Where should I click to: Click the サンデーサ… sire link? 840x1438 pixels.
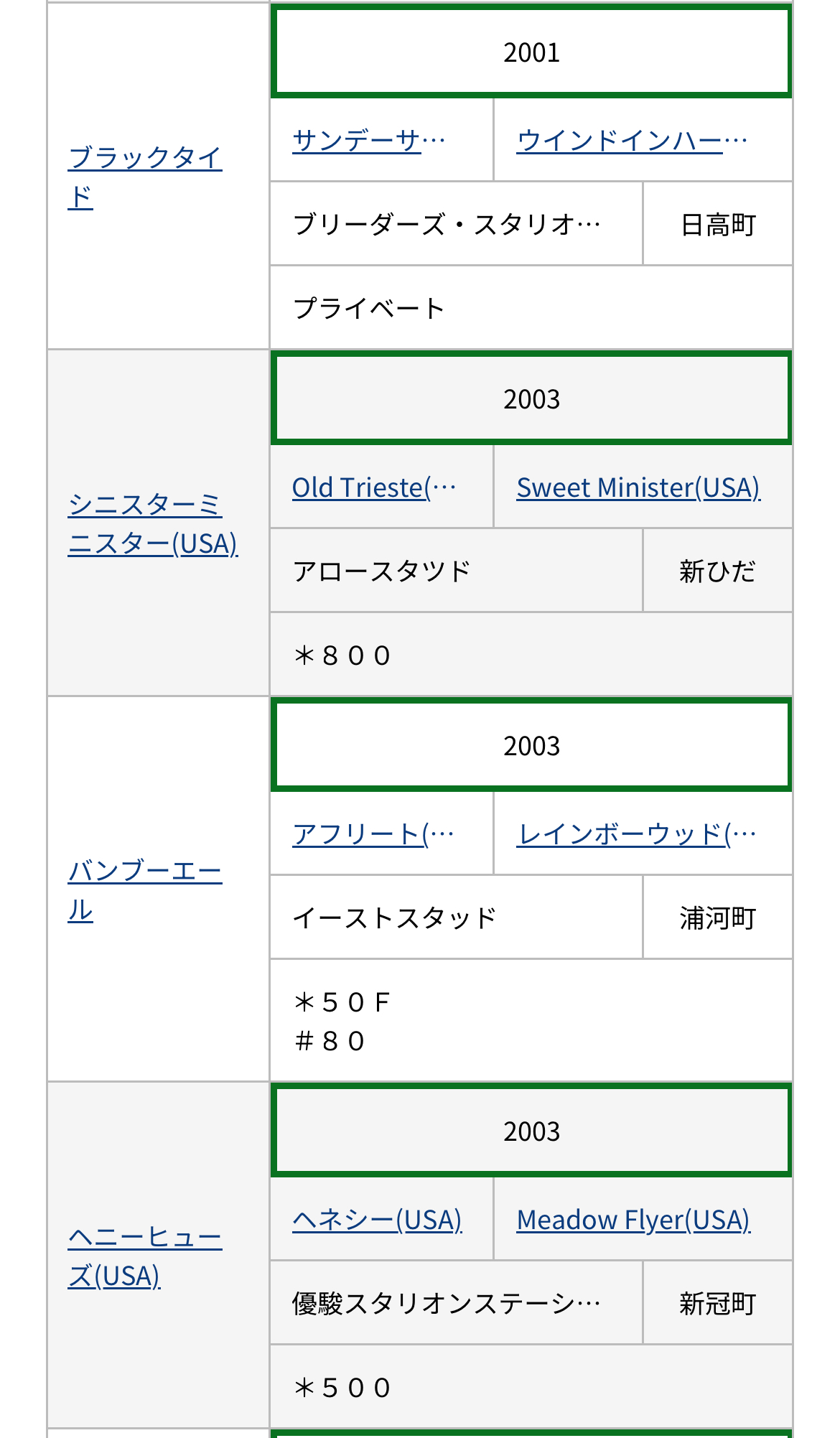coord(368,140)
